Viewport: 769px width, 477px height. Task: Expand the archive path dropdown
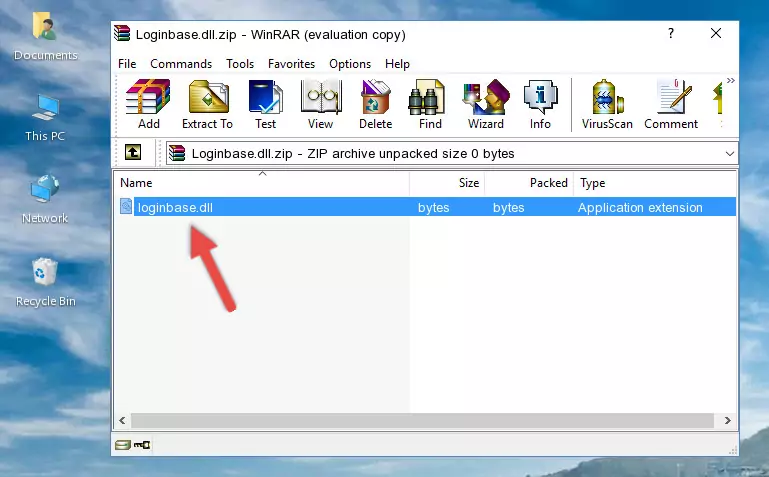[x=729, y=154]
